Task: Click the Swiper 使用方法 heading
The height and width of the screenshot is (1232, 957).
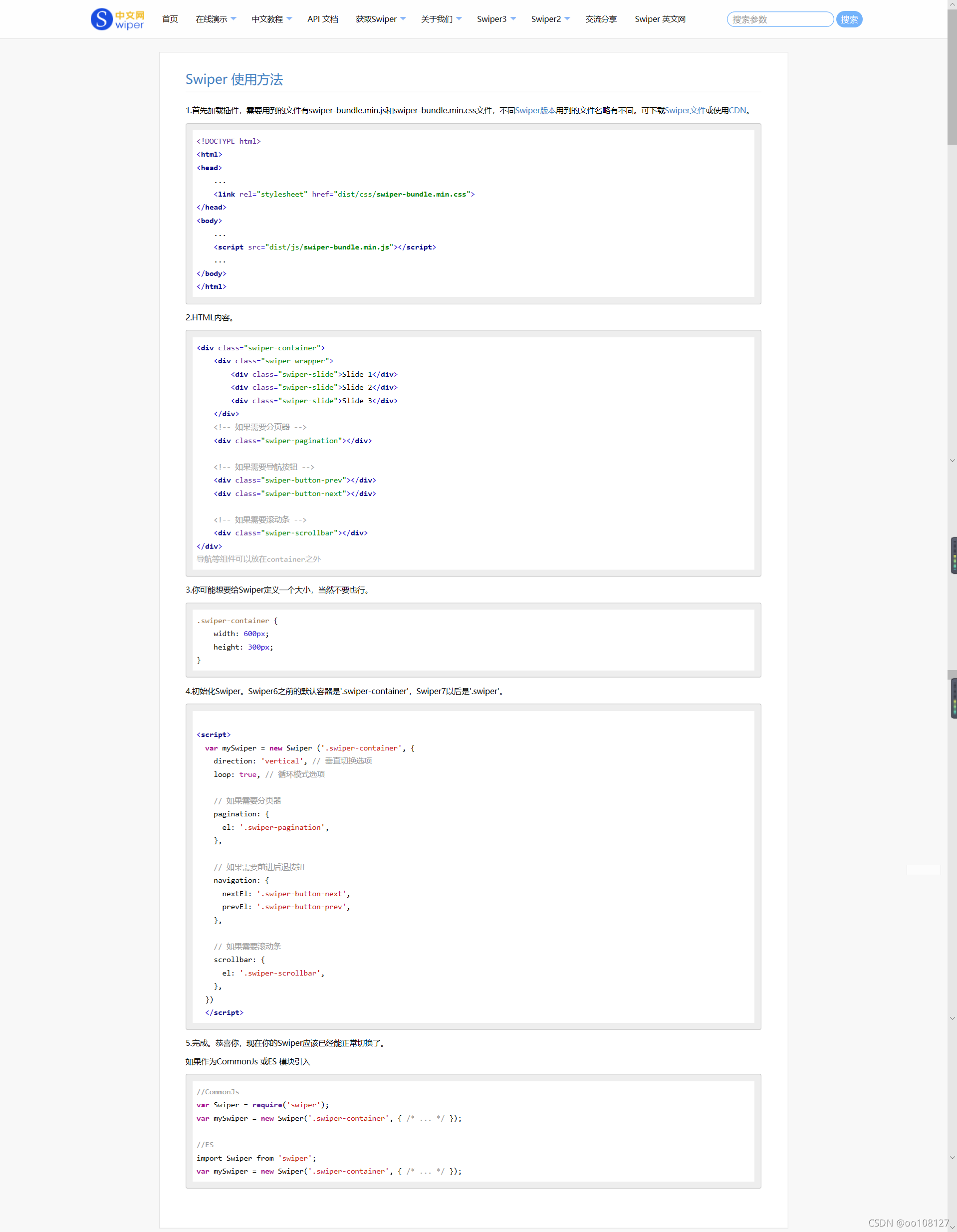Action: pyautogui.click(x=234, y=79)
